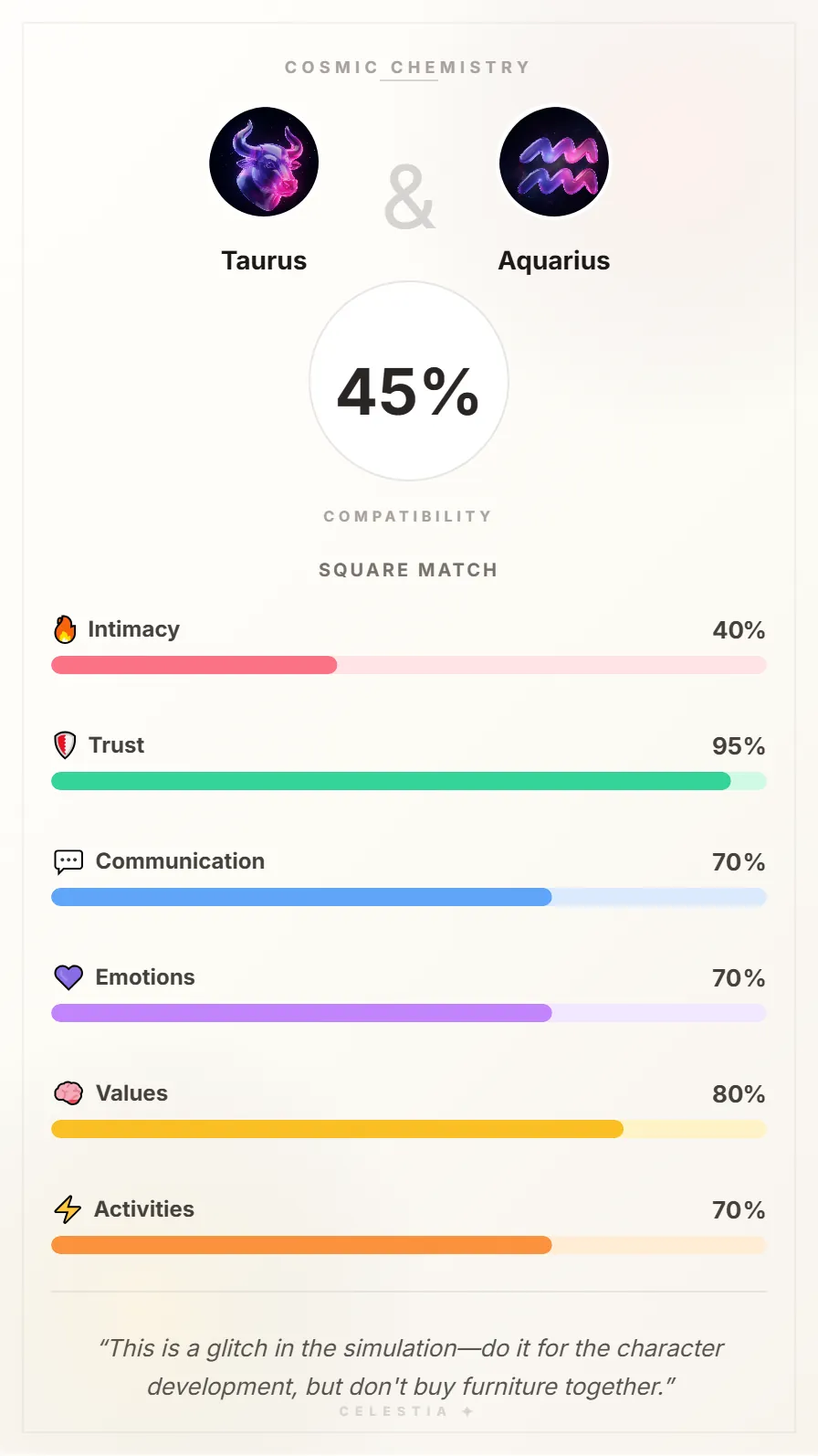Select the CELESTIA footer label

[408, 1410]
